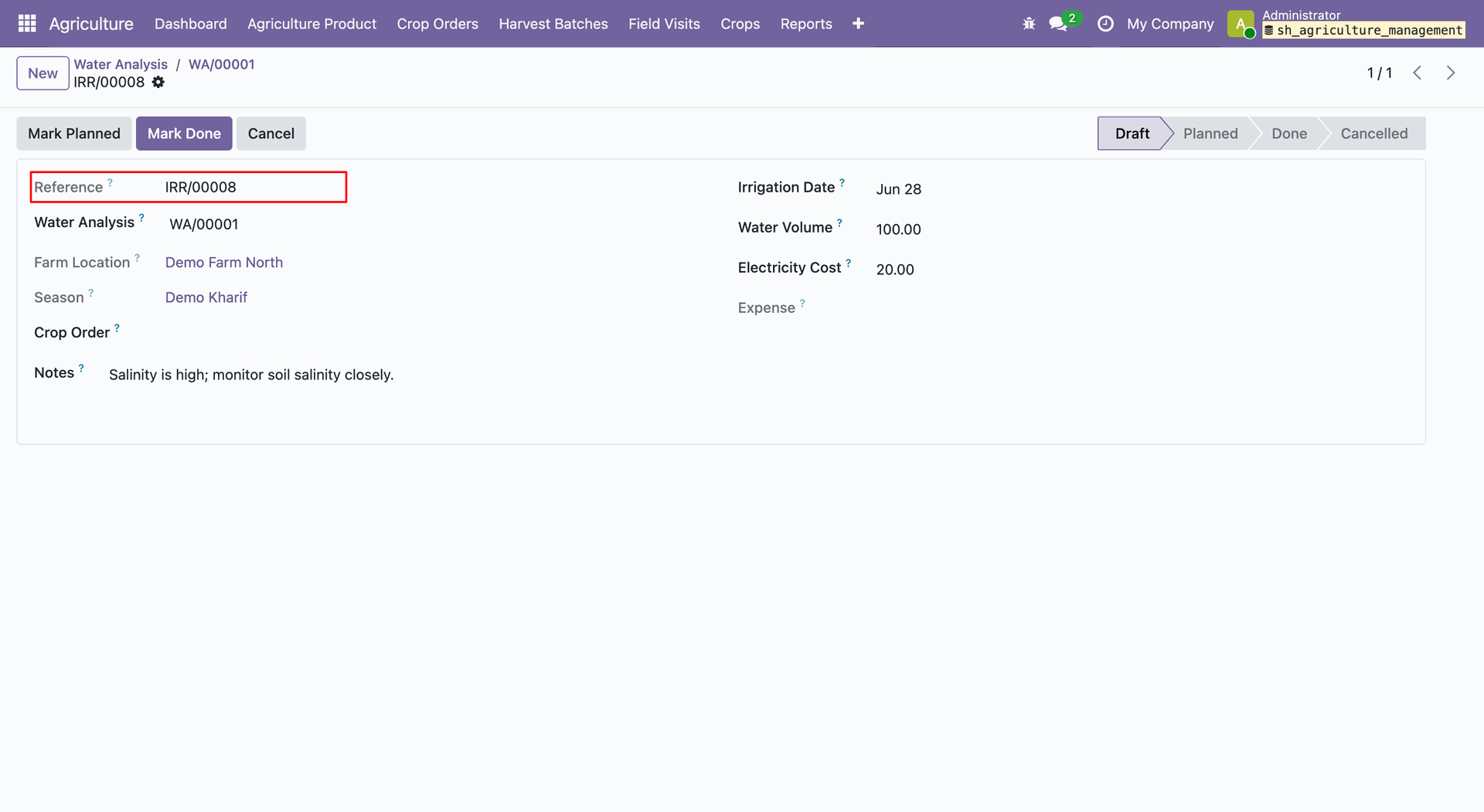Open the Dashboard menu

pos(191,24)
